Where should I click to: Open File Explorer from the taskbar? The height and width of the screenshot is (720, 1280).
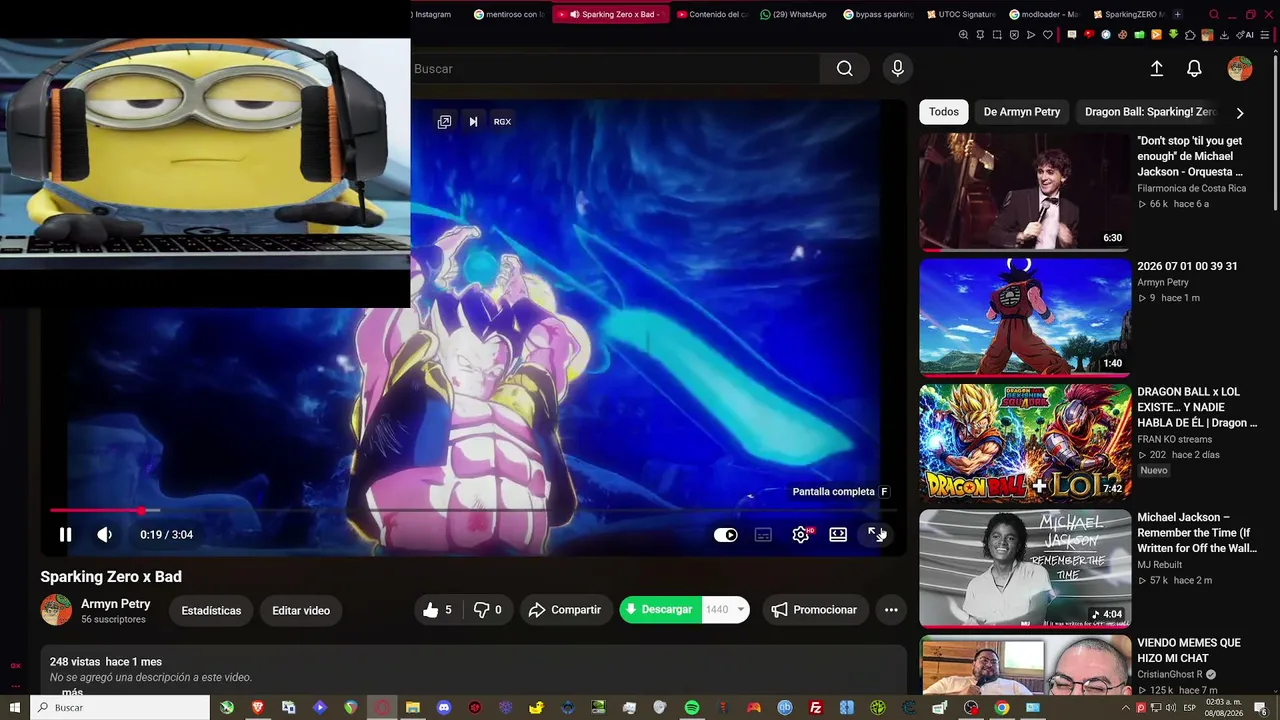(x=413, y=708)
